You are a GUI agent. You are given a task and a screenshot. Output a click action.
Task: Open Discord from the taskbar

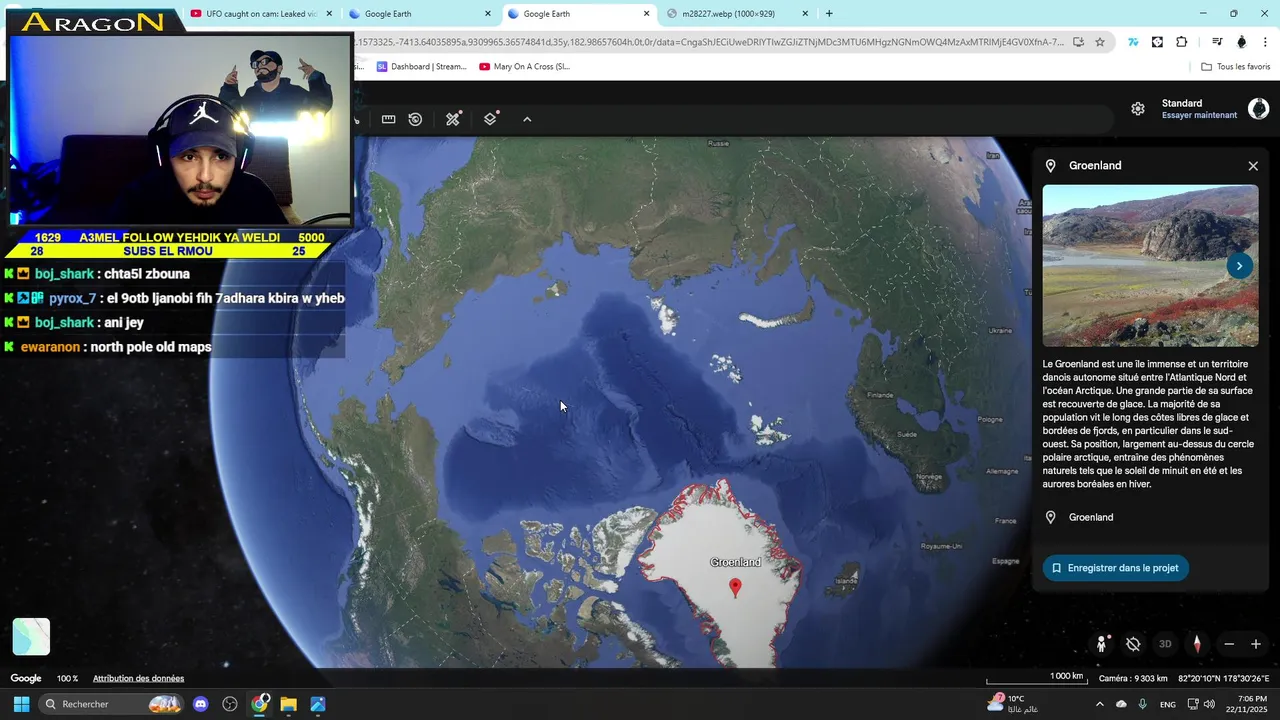201,704
